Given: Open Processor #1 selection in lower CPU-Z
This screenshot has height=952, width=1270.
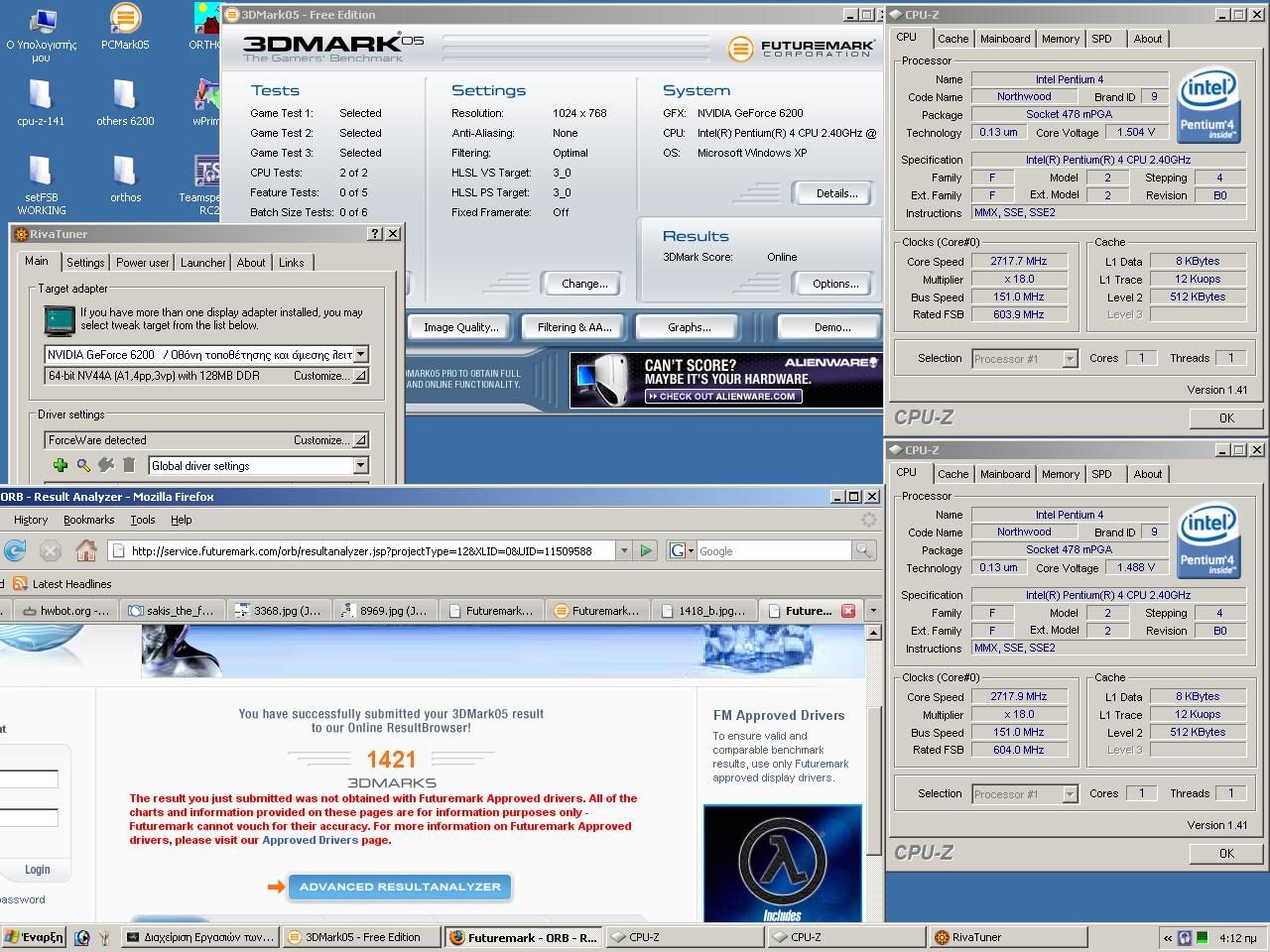Looking at the screenshot, I should coord(1070,794).
